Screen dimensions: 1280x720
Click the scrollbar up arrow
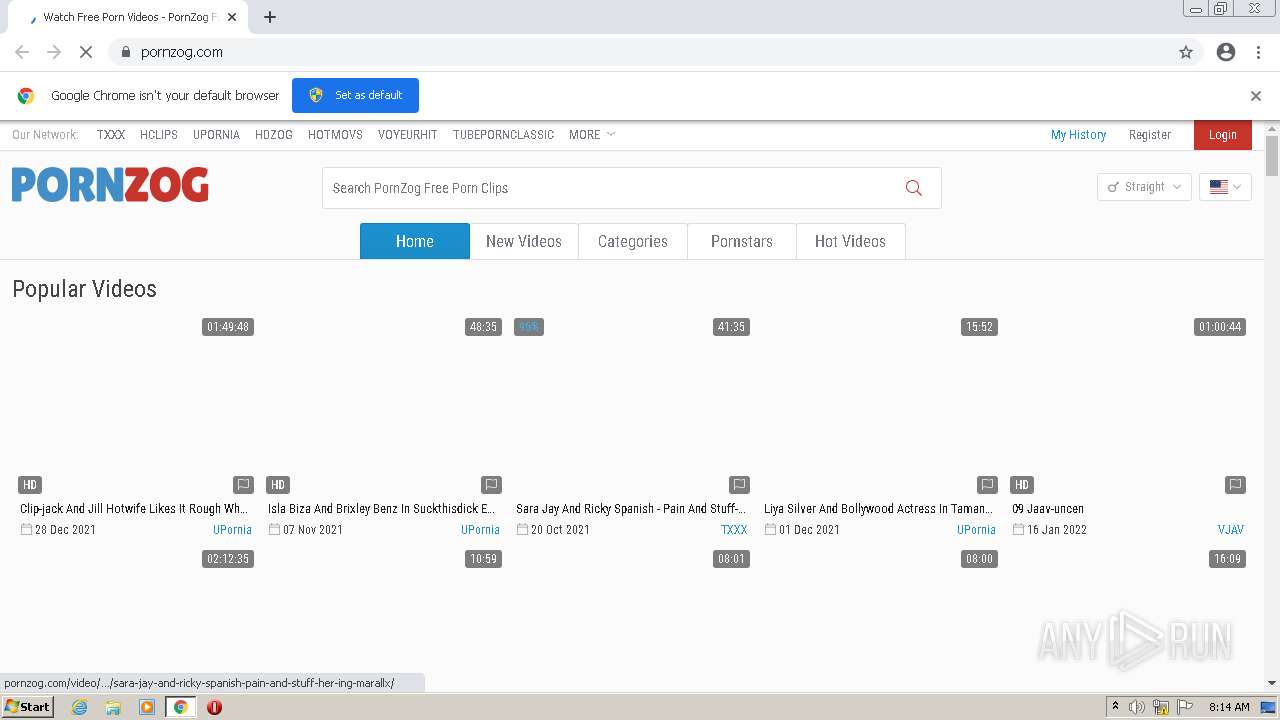[1272, 128]
